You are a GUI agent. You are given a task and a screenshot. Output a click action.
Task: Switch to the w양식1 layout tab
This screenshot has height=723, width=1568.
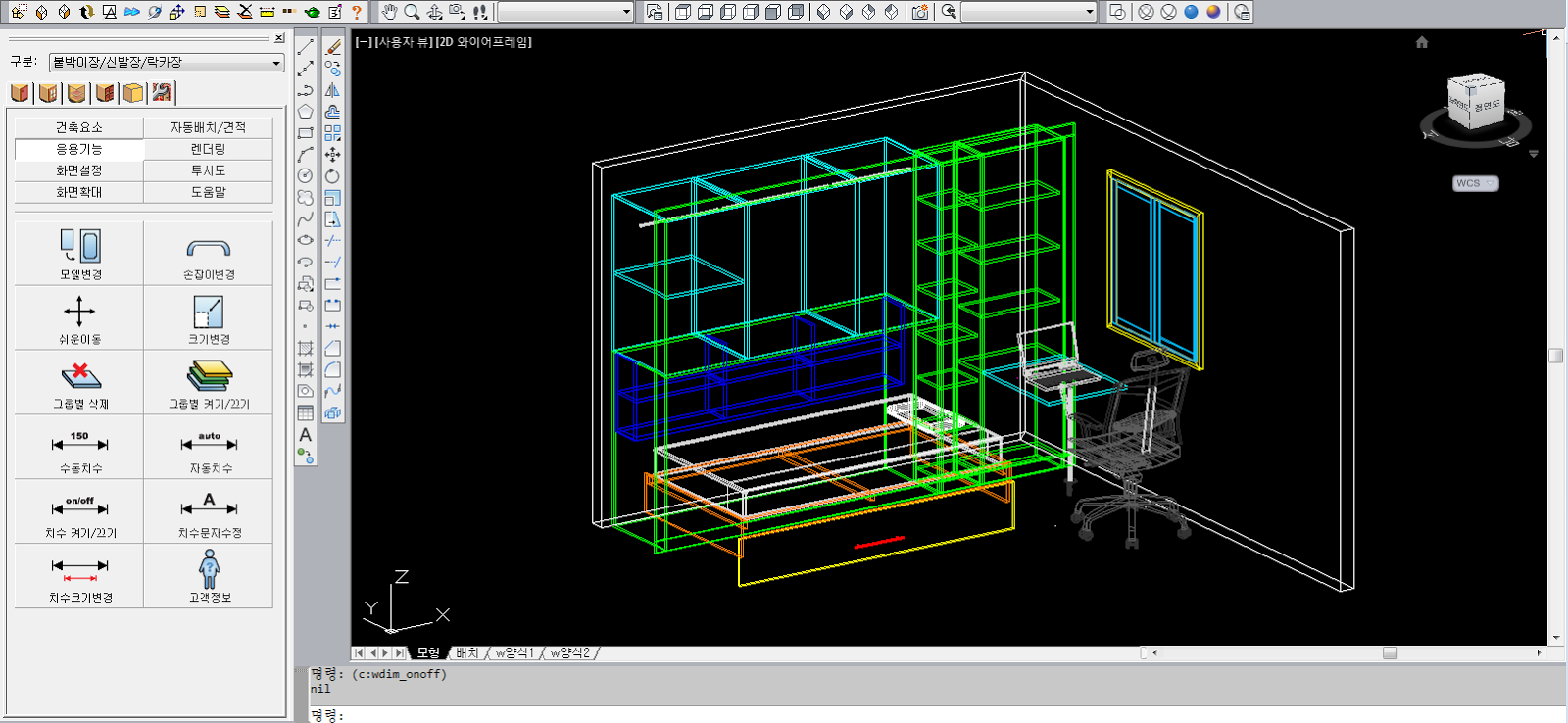point(514,652)
